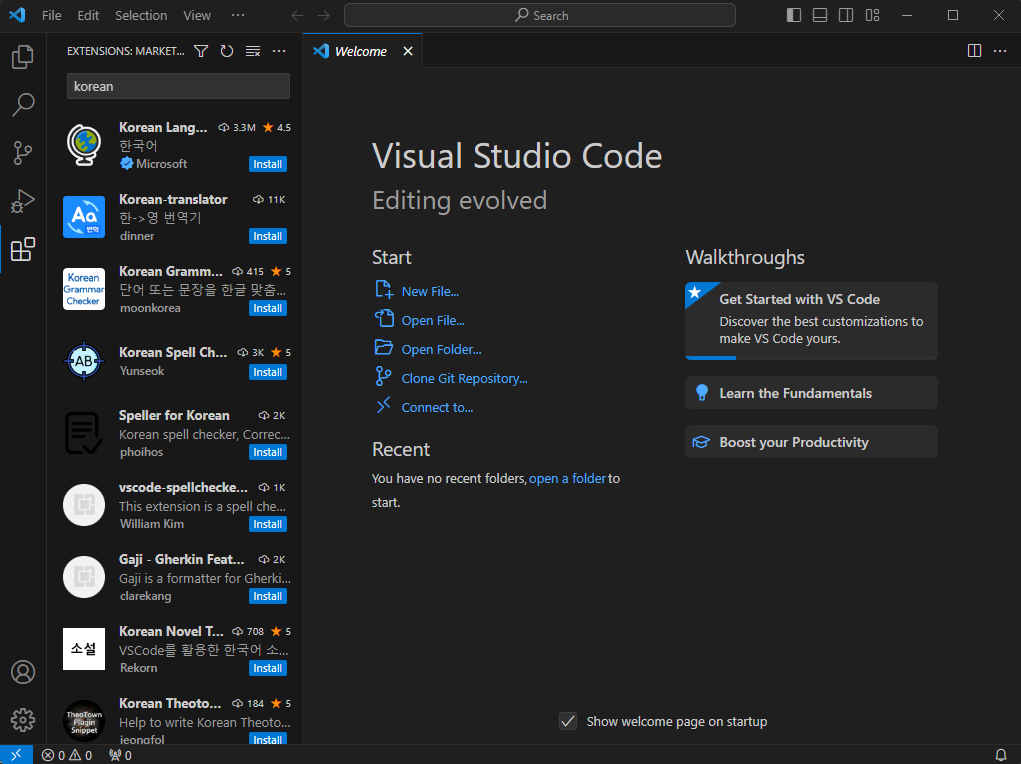Click the Microsoft verified publisher label

pyautogui.click(x=154, y=164)
